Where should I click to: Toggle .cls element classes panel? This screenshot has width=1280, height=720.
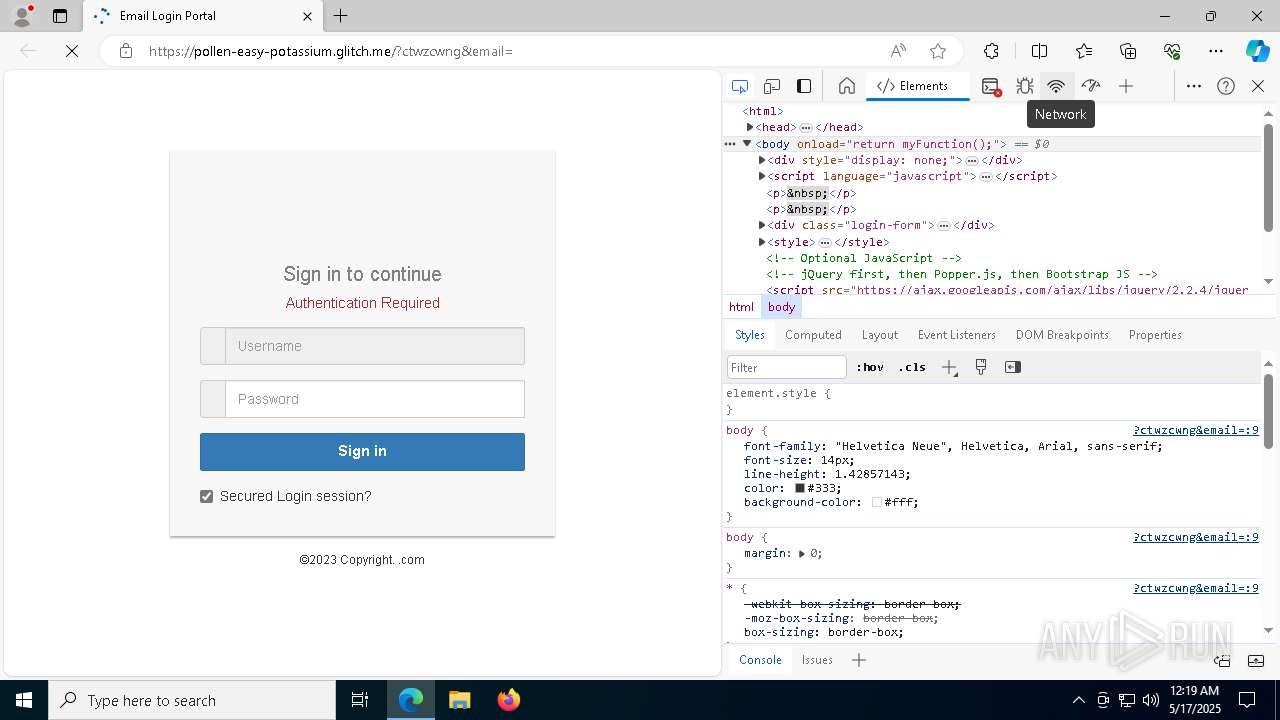[x=912, y=367]
